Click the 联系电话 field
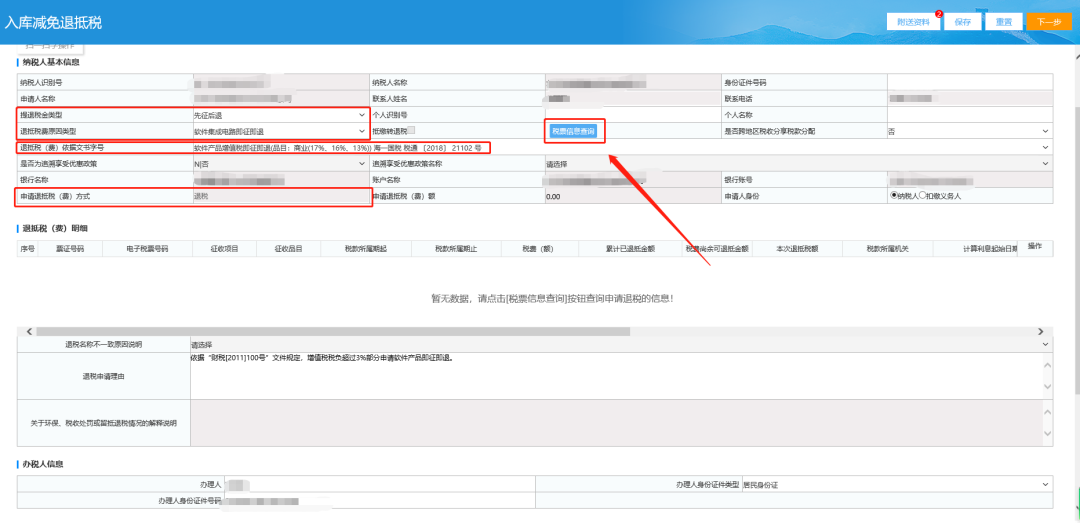1080x523 pixels. coord(970,99)
